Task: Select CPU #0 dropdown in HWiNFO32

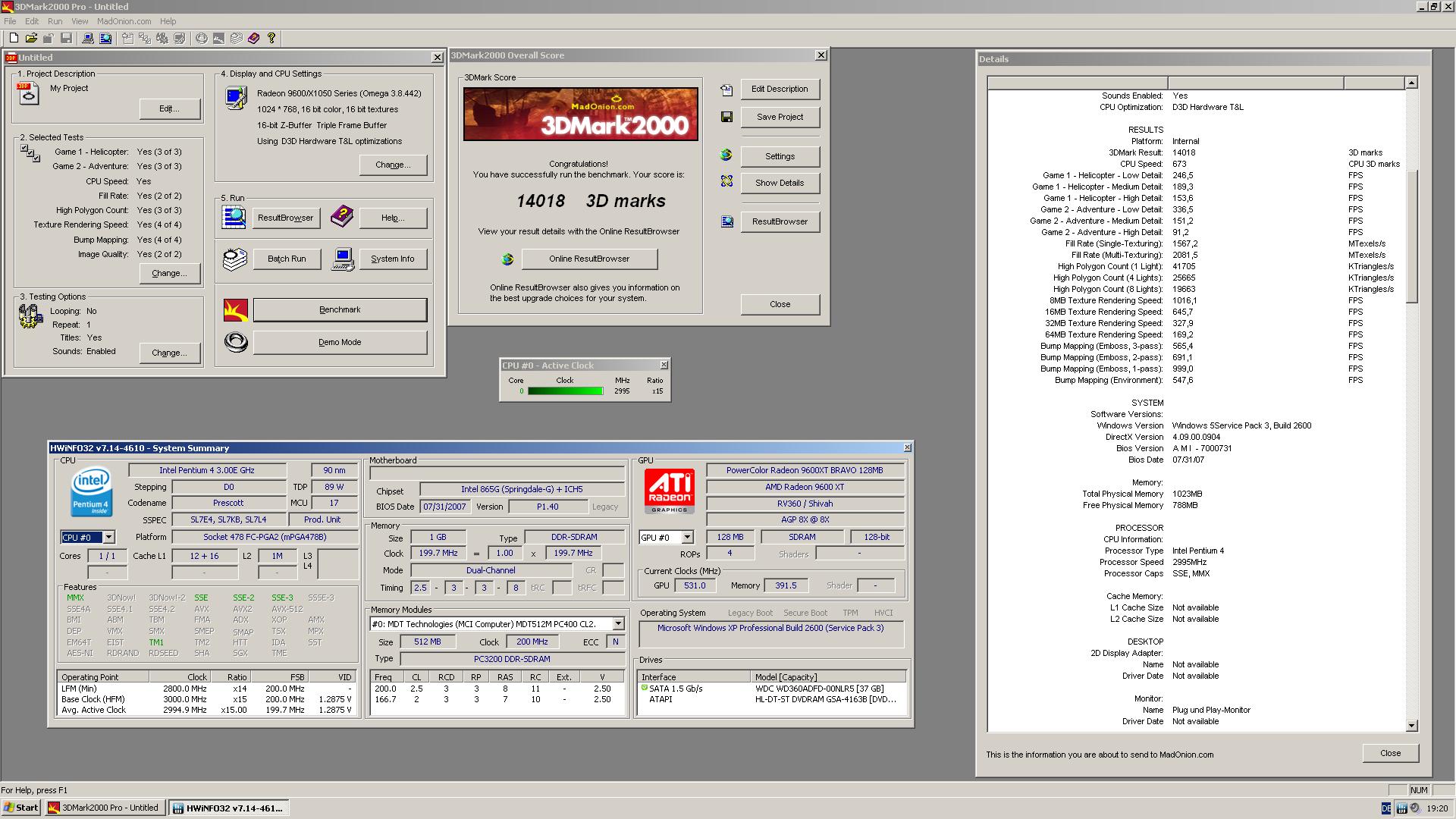Action: (89, 536)
